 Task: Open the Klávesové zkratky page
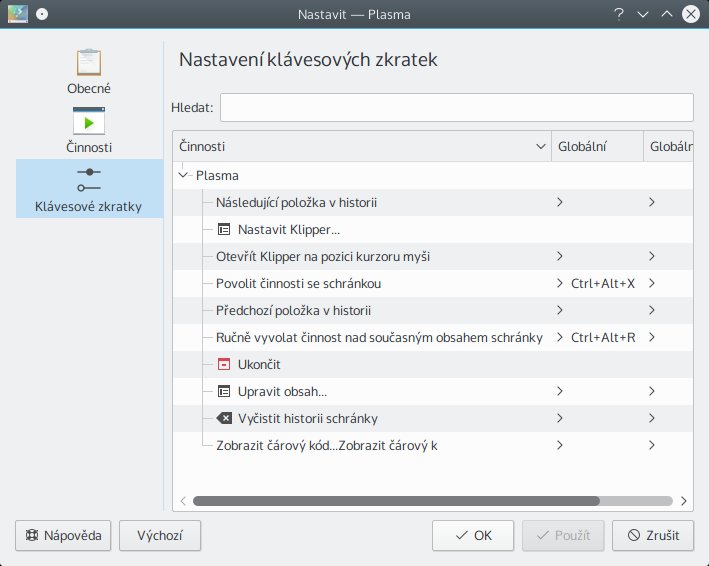89,189
